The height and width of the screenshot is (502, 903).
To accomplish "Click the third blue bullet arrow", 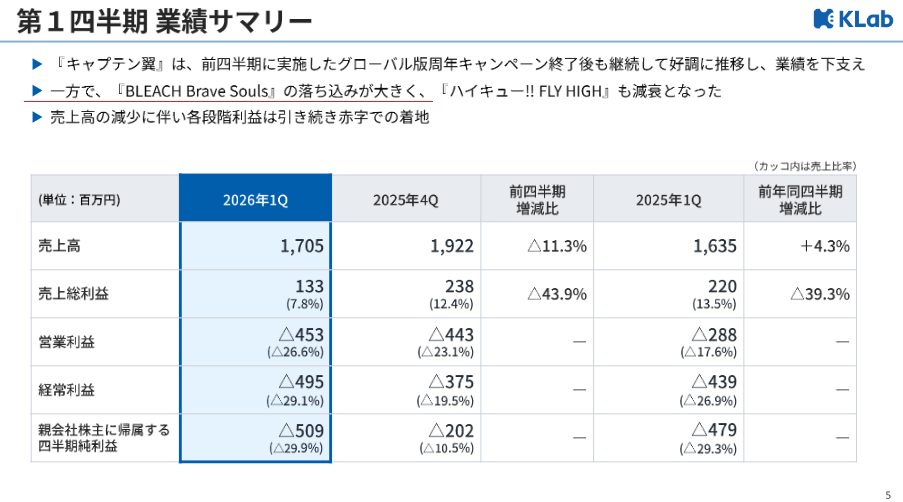I will click(37, 117).
